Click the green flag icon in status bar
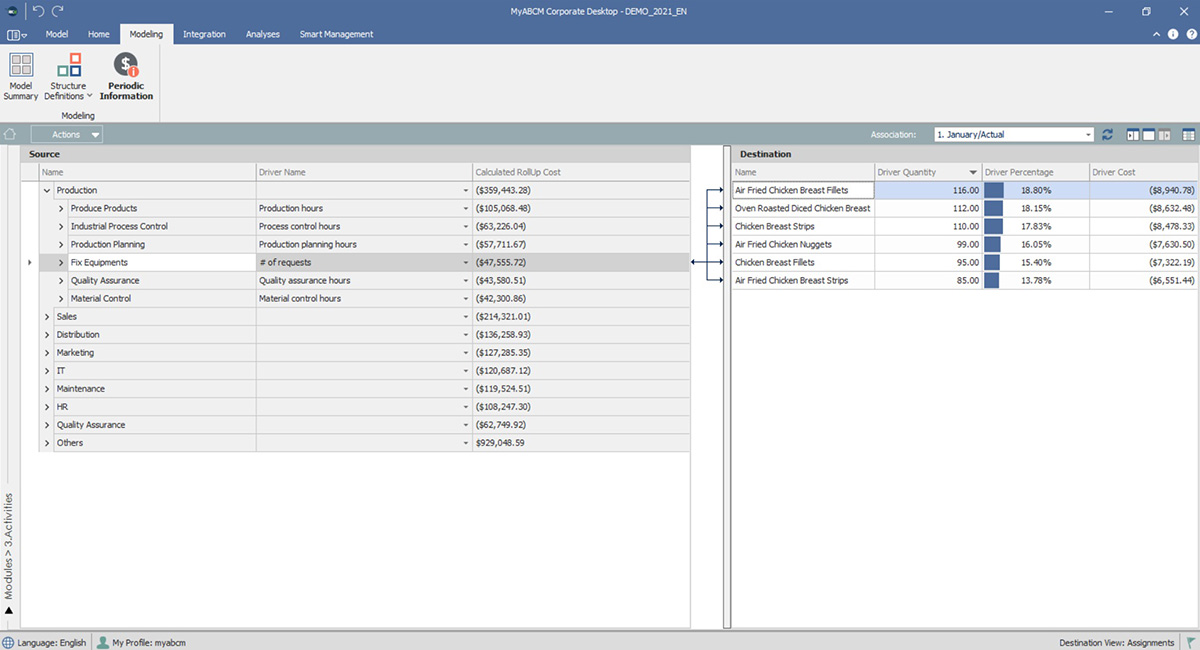 pos(1191,642)
